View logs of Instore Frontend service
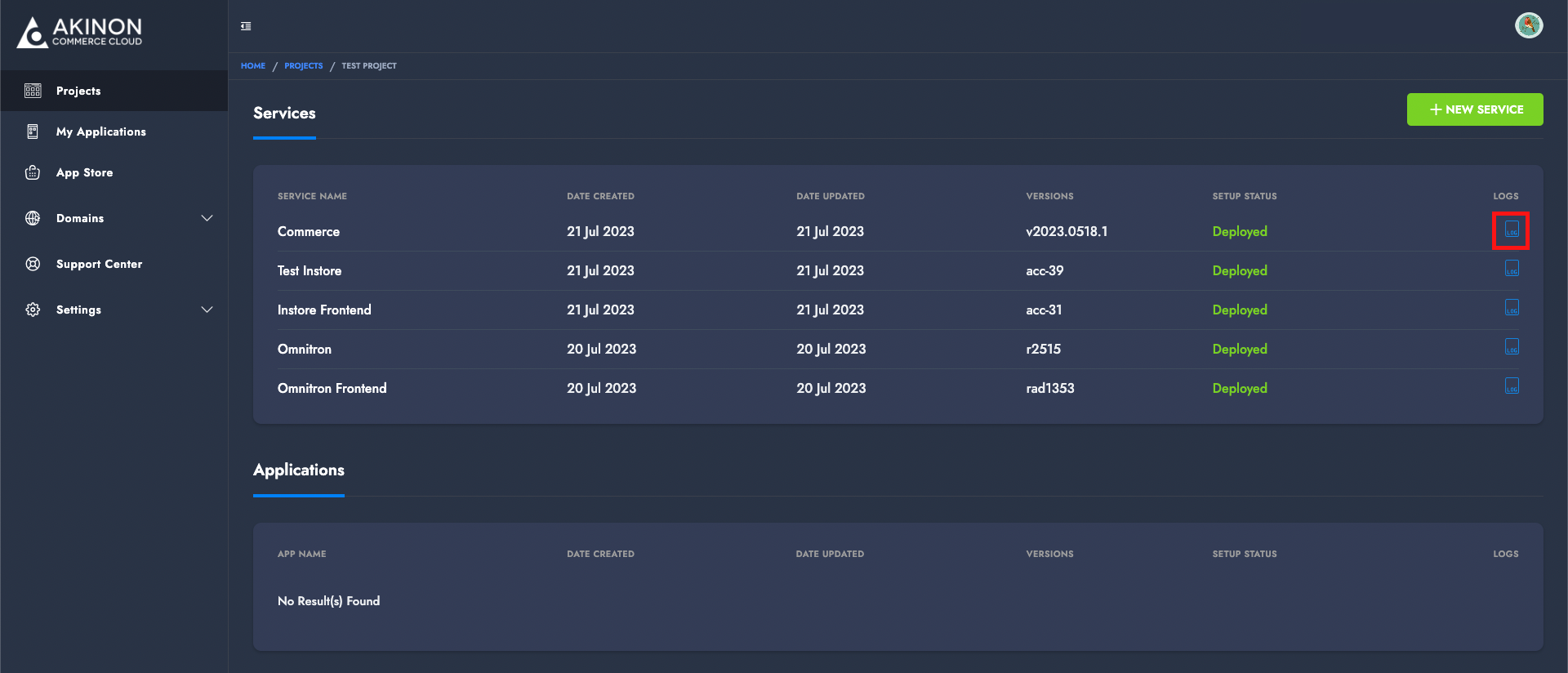The height and width of the screenshot is (673, 1568). tap(1512, 308)
